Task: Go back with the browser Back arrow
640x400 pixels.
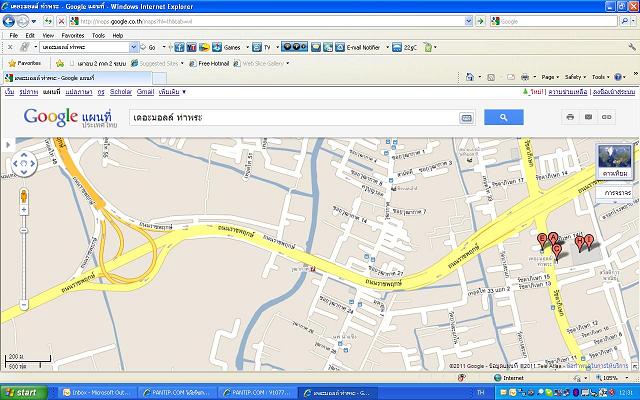Action: [8, 20]
